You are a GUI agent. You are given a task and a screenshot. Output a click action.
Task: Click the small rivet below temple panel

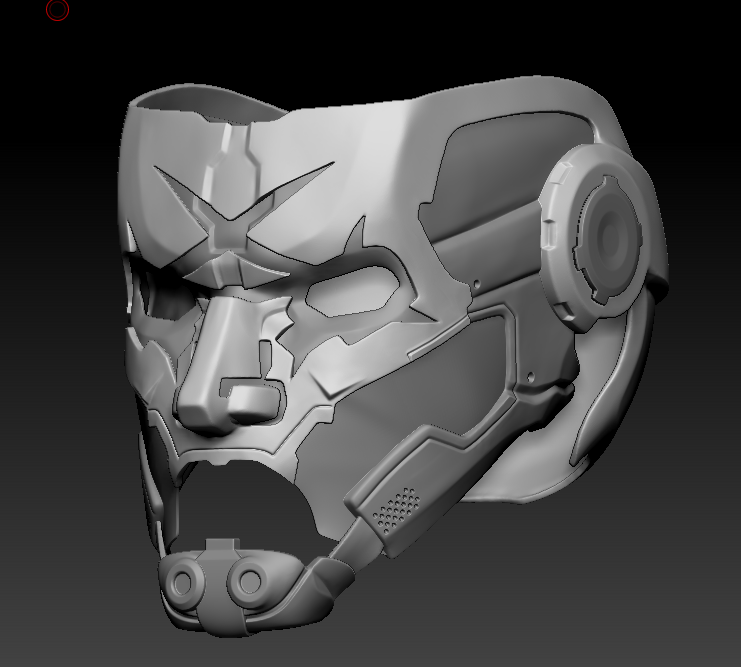point(478,284)
